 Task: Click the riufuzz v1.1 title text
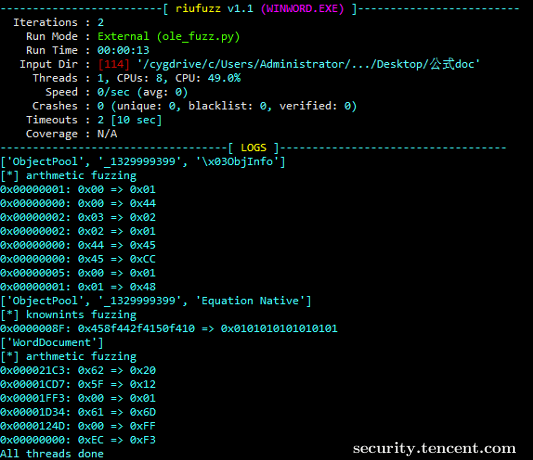[x=214, y=8]
